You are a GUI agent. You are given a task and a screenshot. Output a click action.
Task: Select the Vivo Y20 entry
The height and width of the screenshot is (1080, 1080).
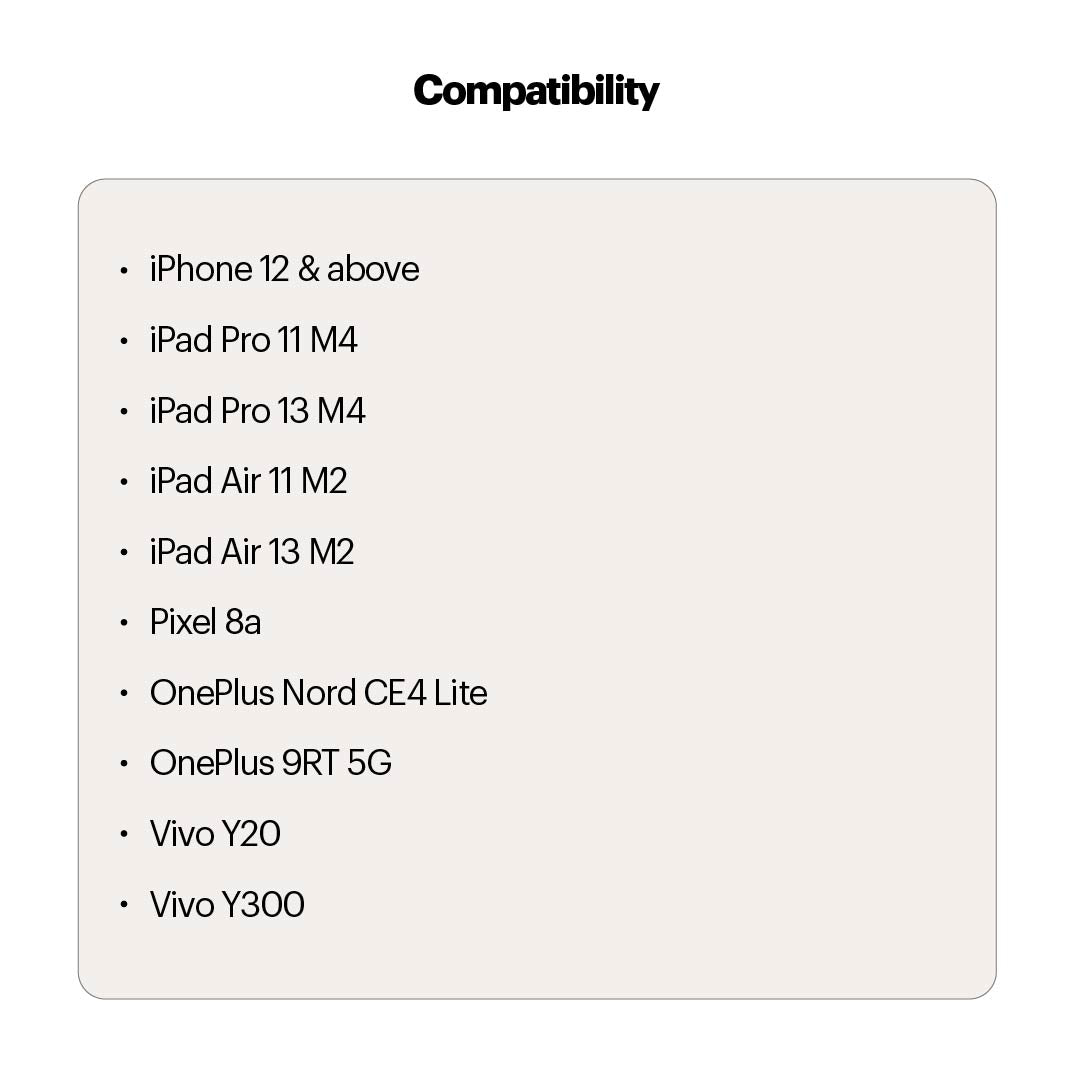(215, 834)
